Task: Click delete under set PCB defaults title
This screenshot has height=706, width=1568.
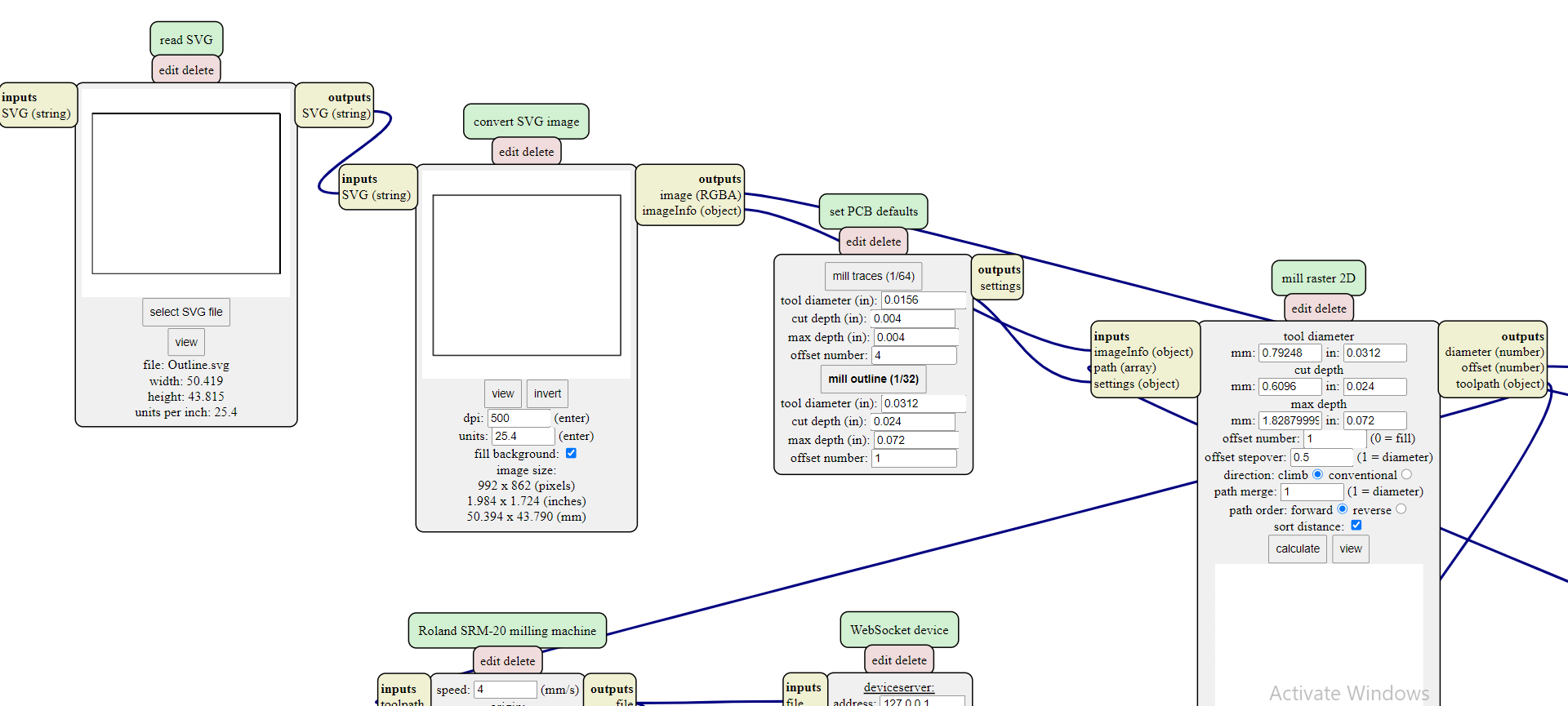Action: pos(885,242)
